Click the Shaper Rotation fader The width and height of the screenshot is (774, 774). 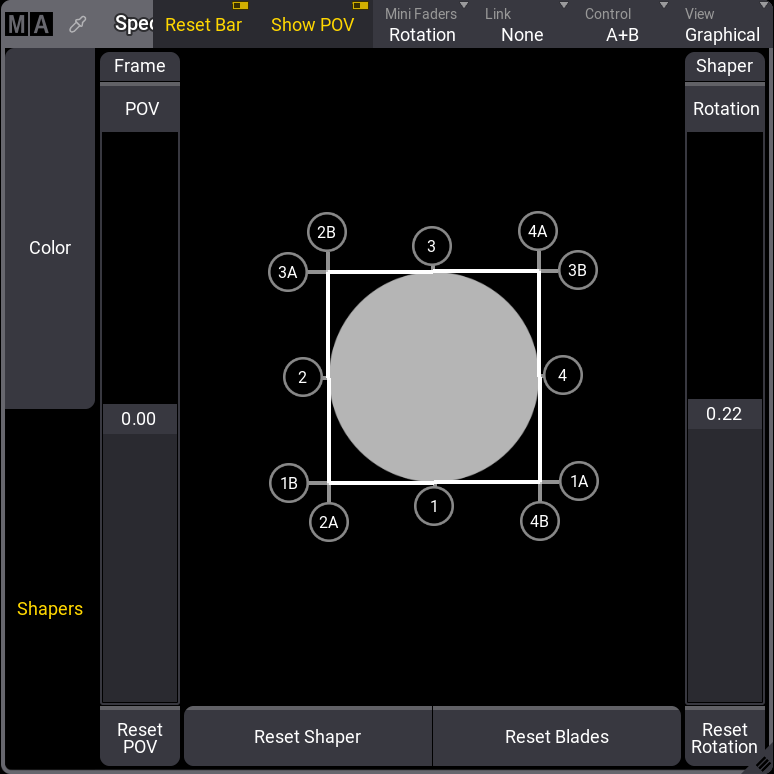point(724,414)
